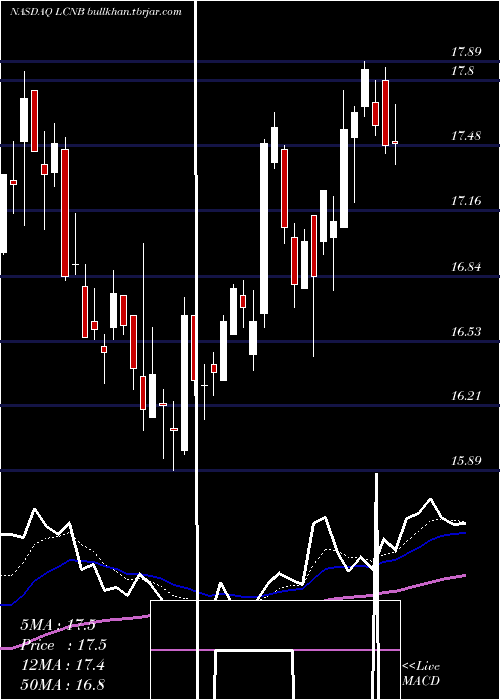The image size is (500, 700).
Task: Select the 12MA : 17.4 legend entry
Action: point(63,665)
